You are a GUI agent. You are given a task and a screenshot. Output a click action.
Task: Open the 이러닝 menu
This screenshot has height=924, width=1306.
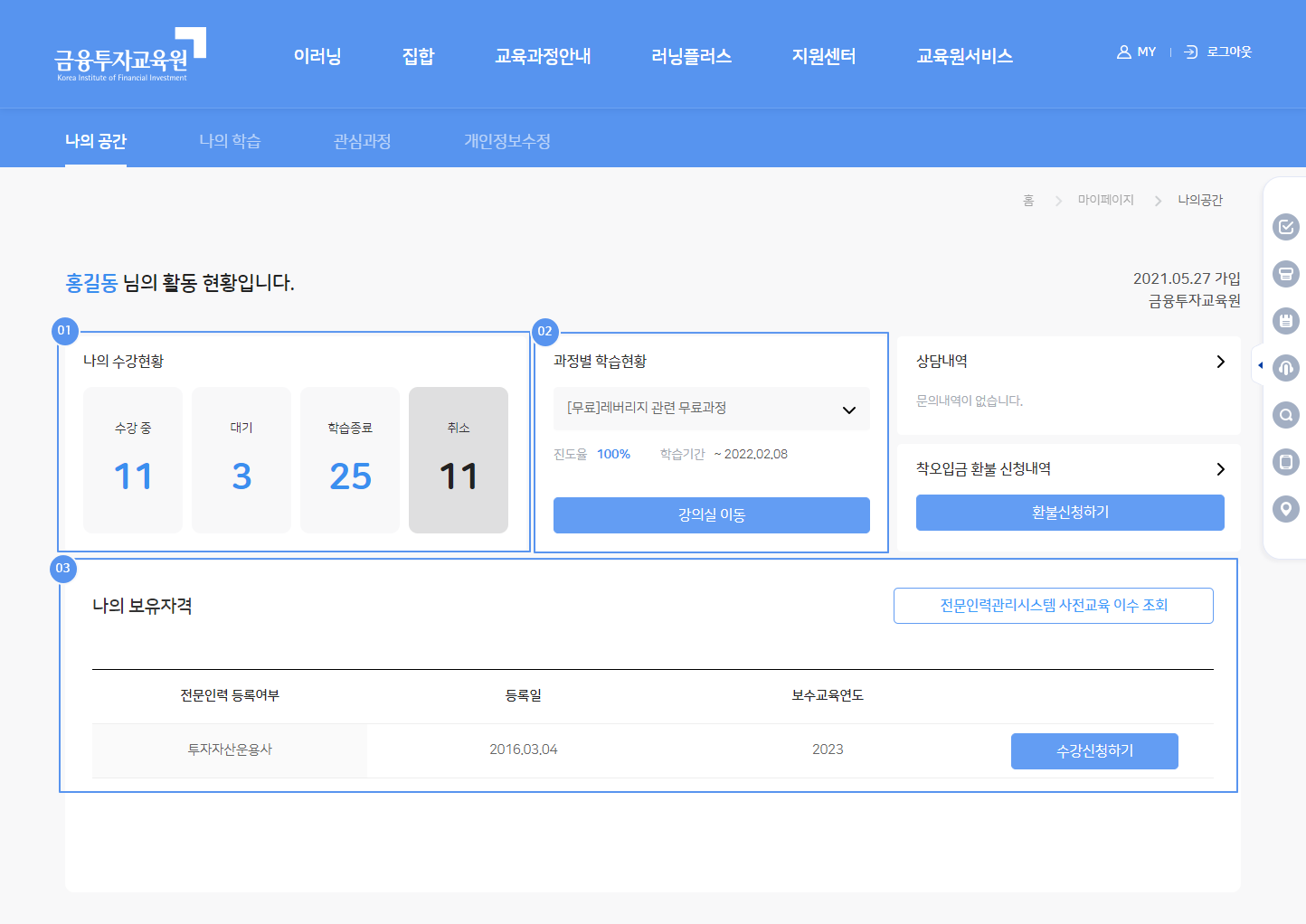317,56
